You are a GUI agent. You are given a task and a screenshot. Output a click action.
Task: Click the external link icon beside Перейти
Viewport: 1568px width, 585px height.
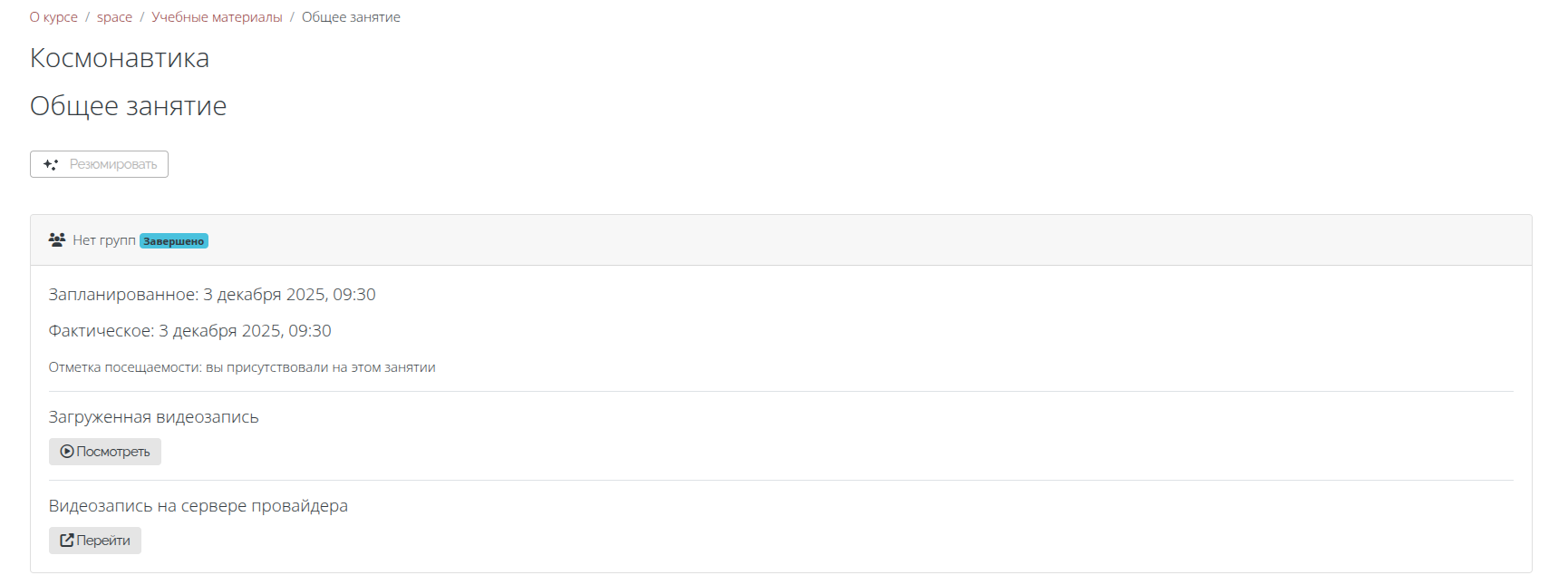[67, 541]
